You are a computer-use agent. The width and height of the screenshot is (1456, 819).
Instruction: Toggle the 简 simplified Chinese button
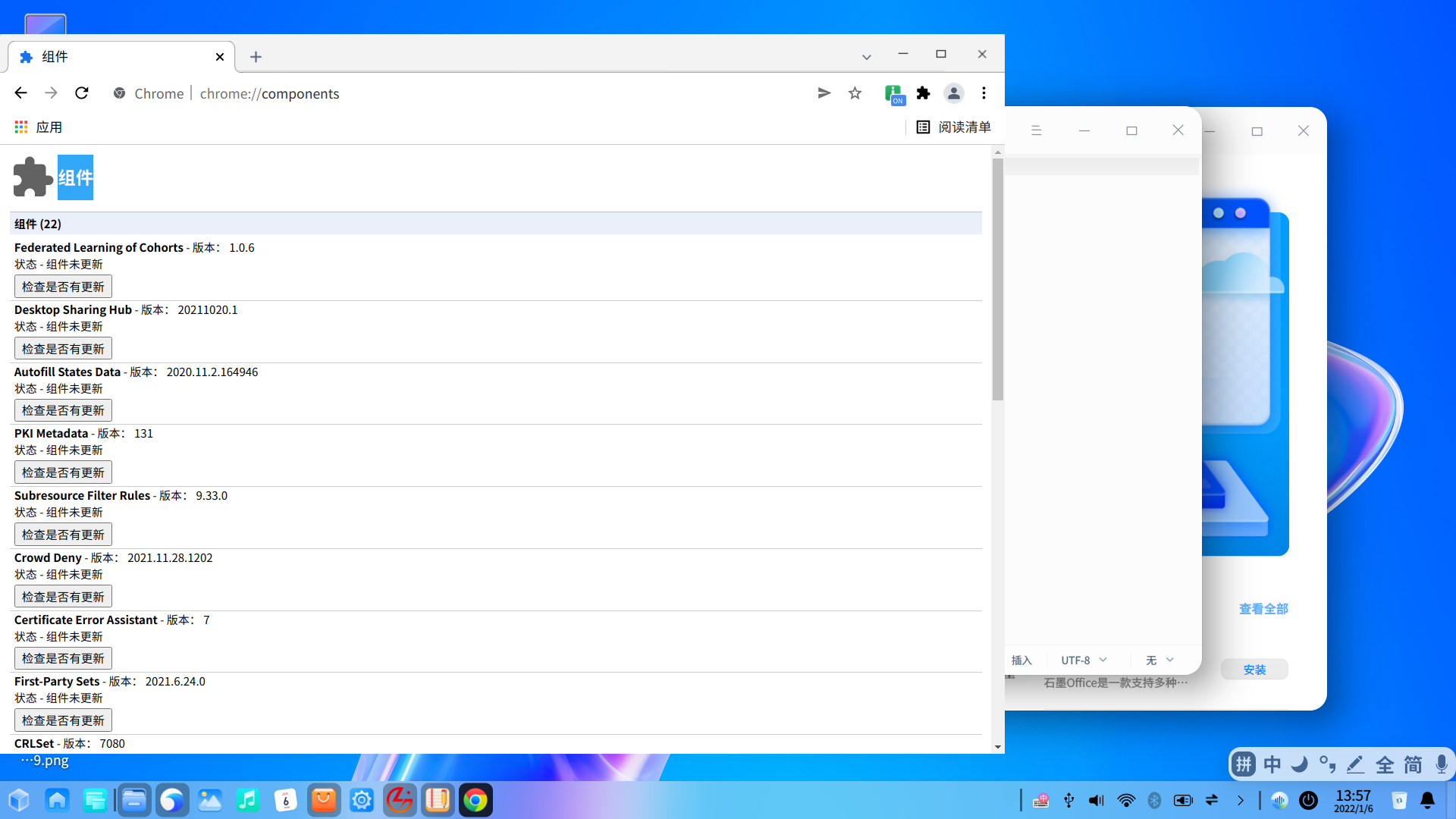[1413, 764]
